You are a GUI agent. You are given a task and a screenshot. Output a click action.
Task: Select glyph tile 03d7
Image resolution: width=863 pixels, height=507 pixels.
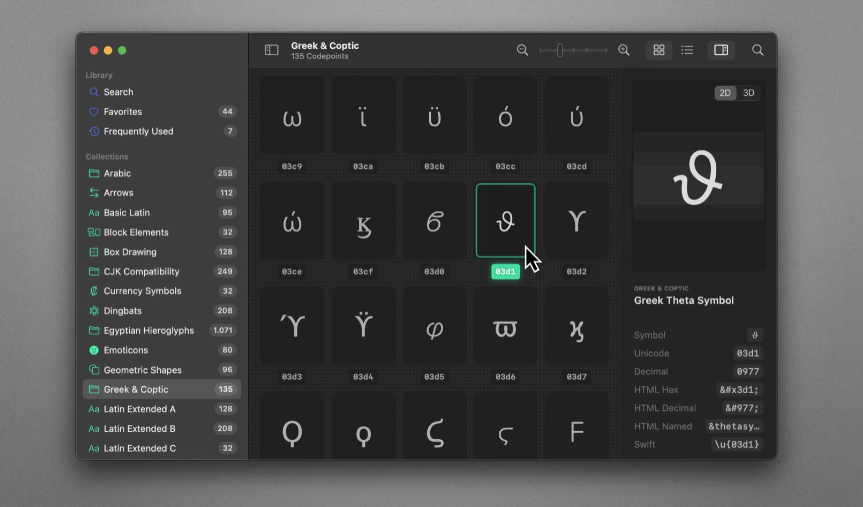click(x=576, y=326)
